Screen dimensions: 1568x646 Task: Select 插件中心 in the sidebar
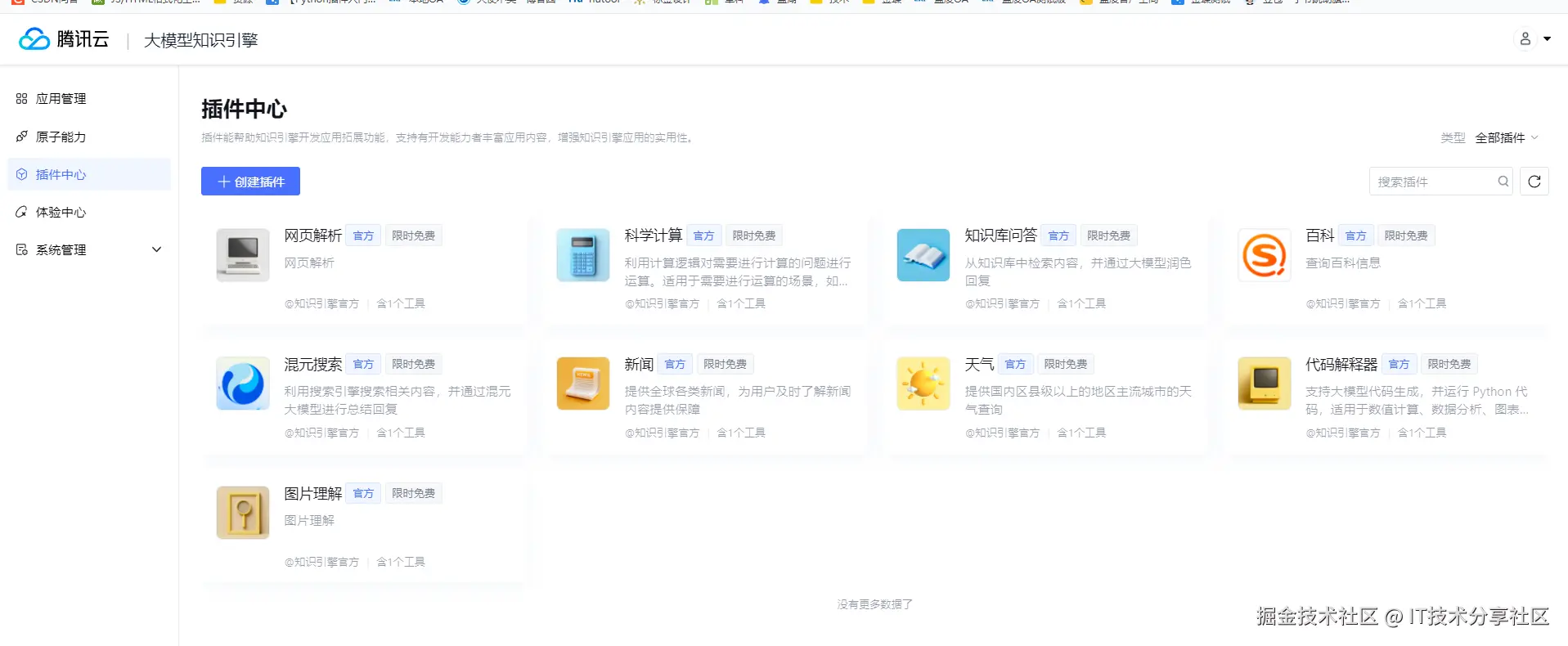(x=89, y=174)
